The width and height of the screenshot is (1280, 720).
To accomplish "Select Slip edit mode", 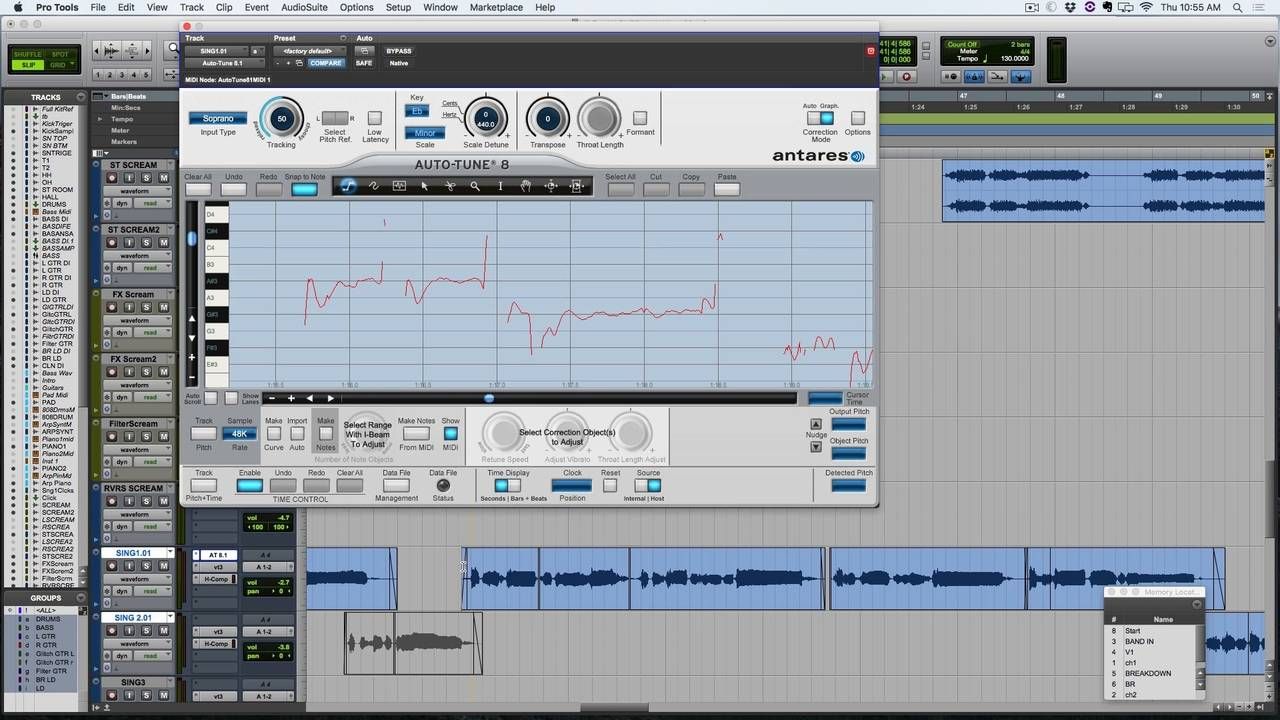I will 28,65.
